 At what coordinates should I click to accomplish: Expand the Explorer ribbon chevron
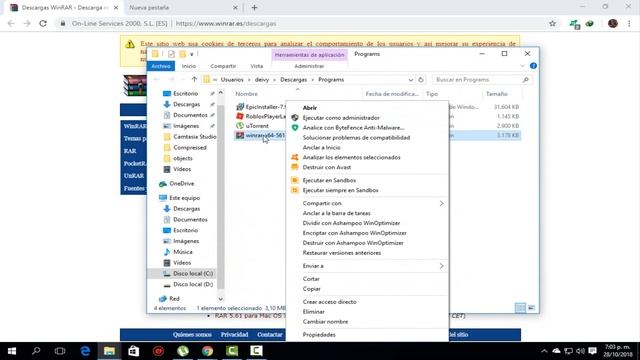point(522,66)
